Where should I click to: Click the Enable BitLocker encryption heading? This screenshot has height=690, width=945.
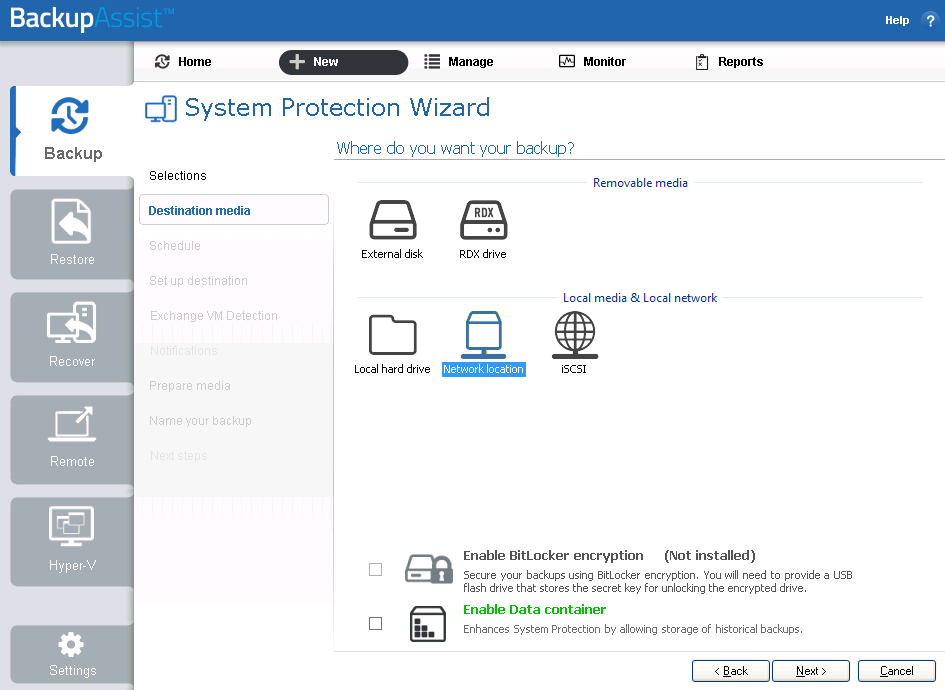coord(553,556)
